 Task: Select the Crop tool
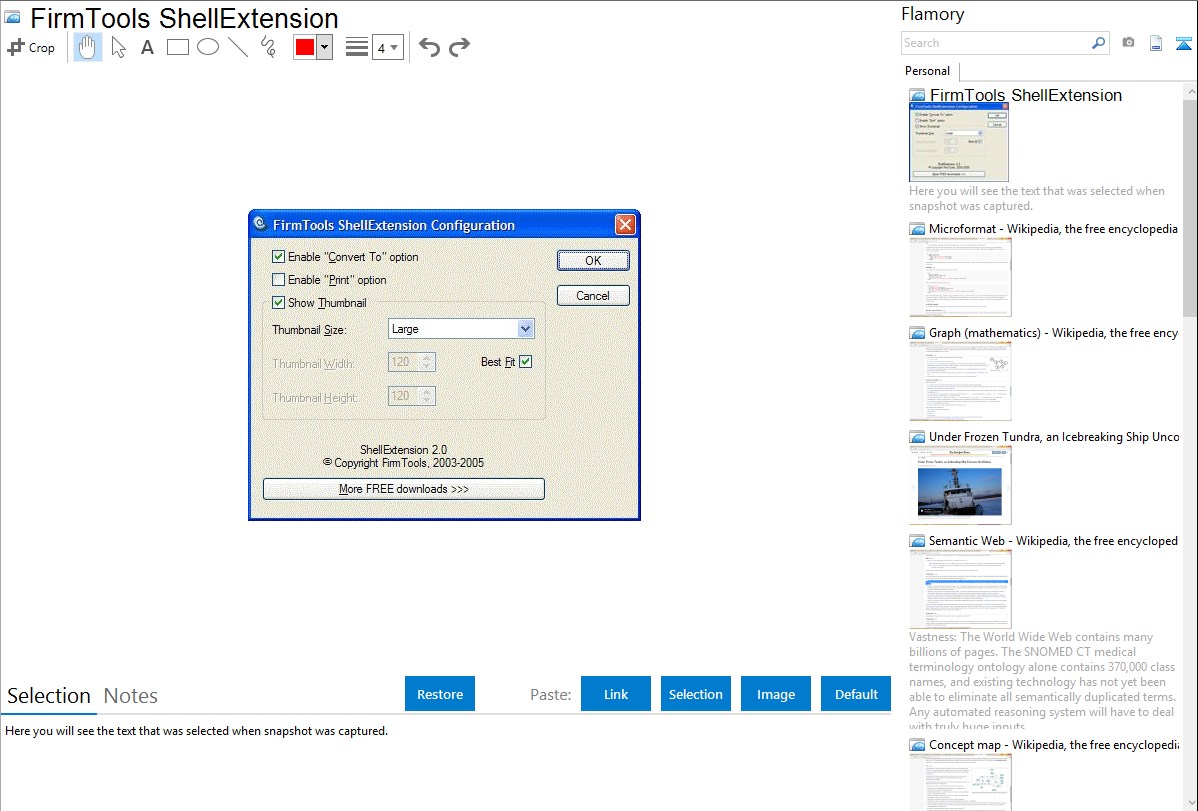pos(31,47)
